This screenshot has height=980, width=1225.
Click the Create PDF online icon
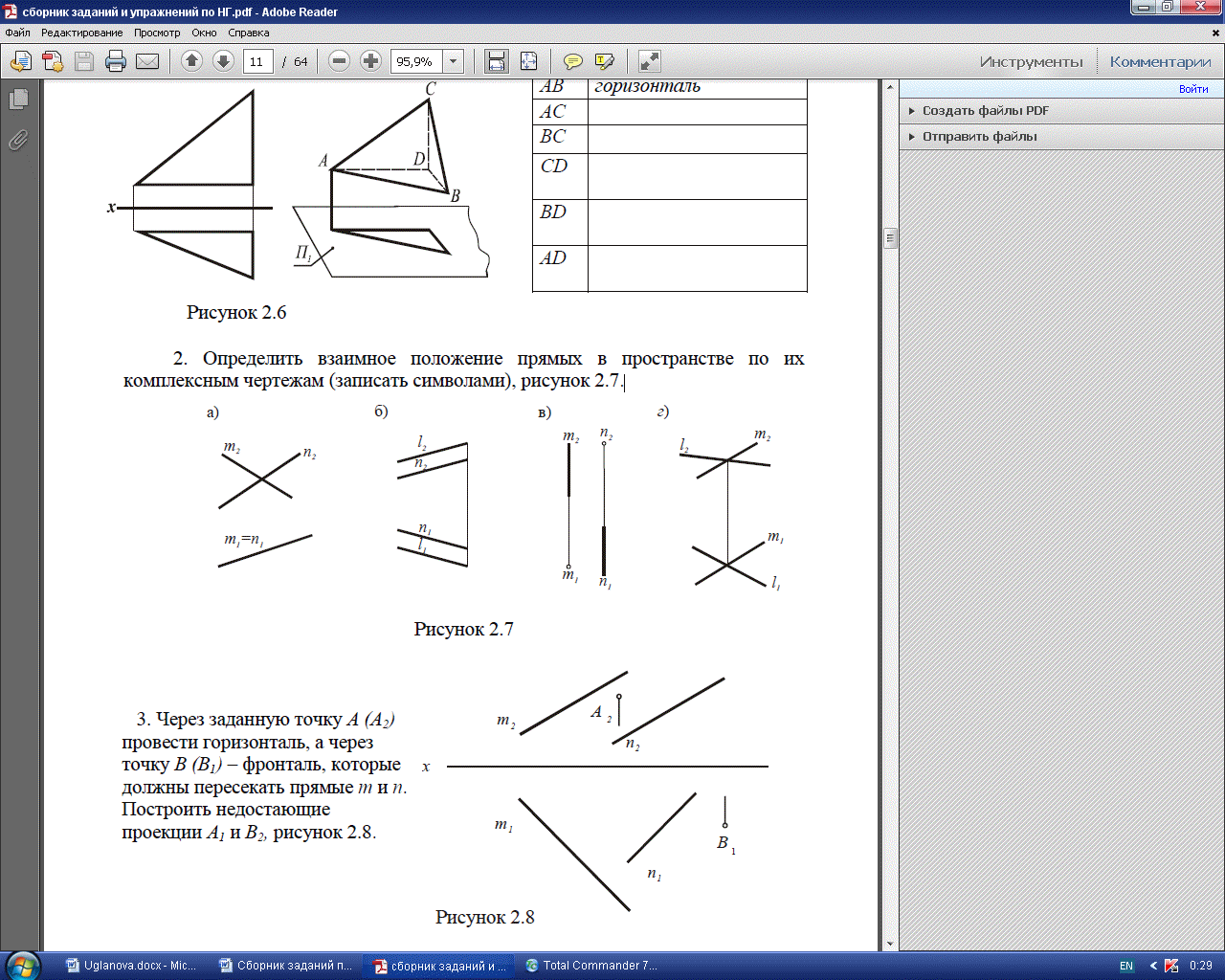[53, 62]
